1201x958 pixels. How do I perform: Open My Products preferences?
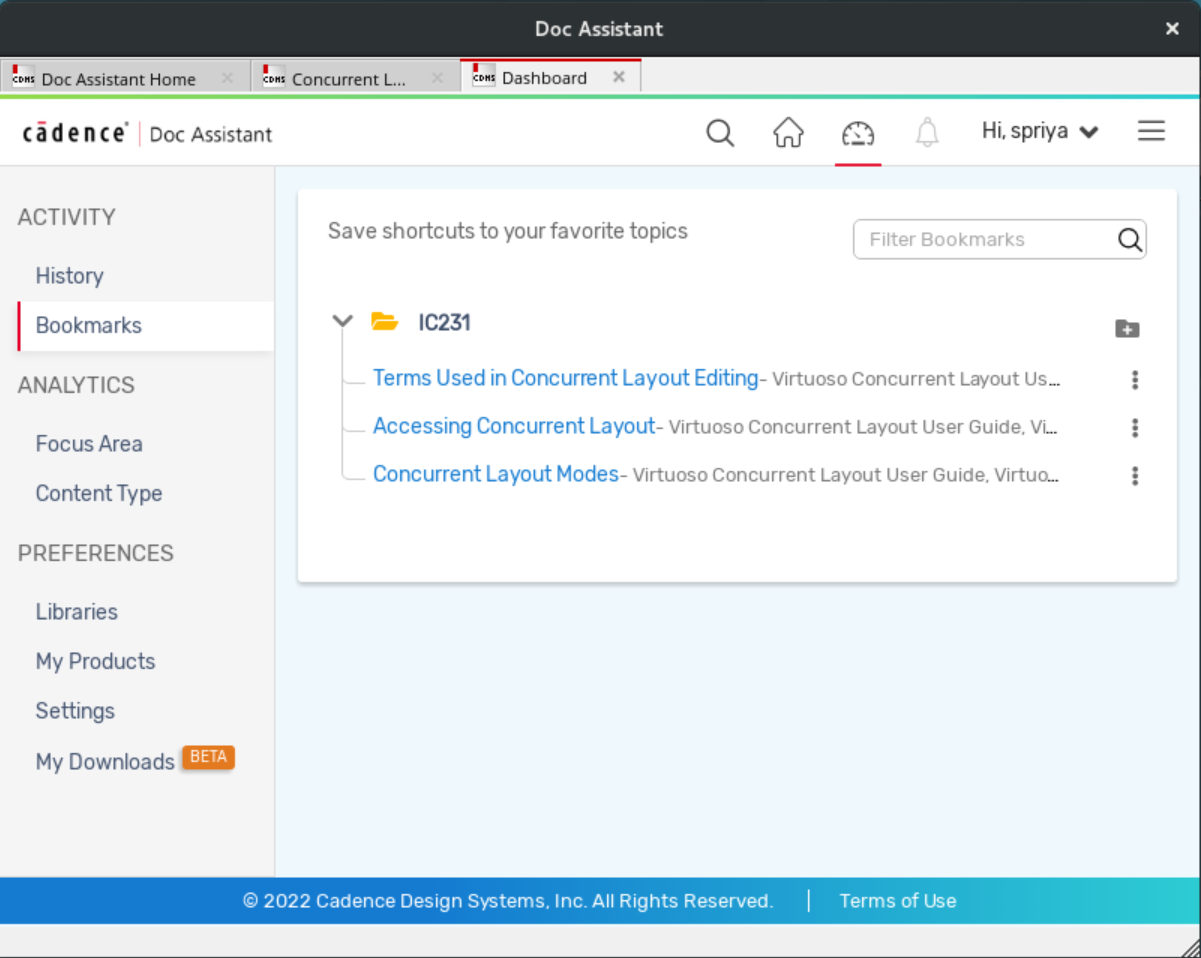click(95, 661)
